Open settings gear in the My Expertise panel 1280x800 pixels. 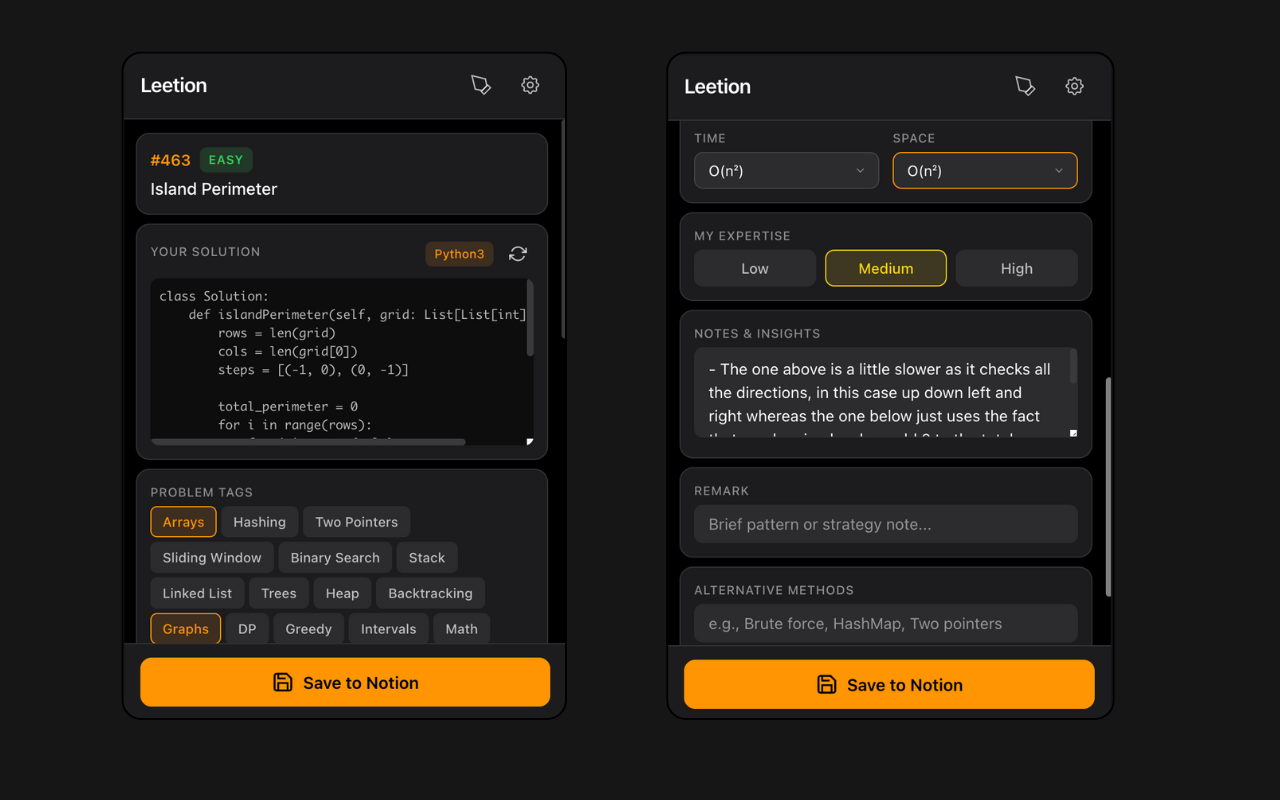click(x=1074, y=86)
